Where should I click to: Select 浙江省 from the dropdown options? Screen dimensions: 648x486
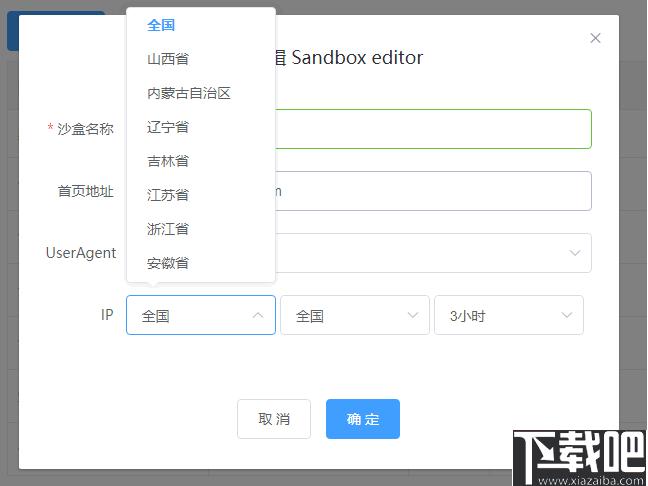click(201, 229)
